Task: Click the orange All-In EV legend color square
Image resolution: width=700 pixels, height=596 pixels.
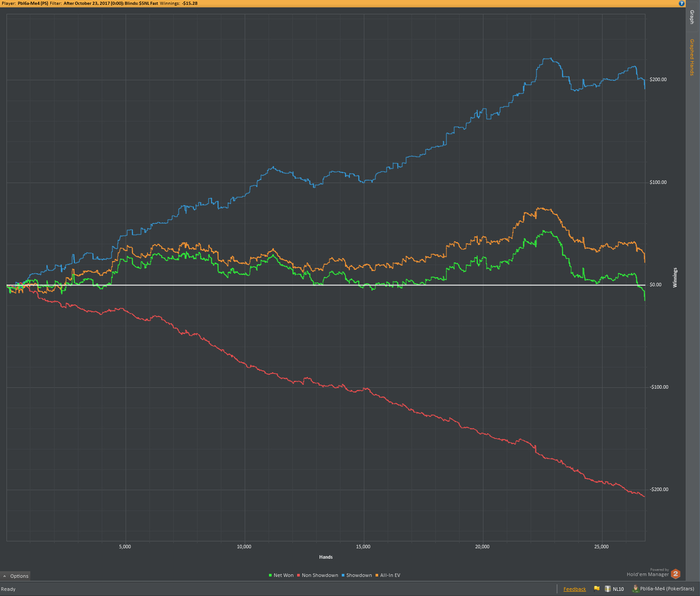Action: 377,575
